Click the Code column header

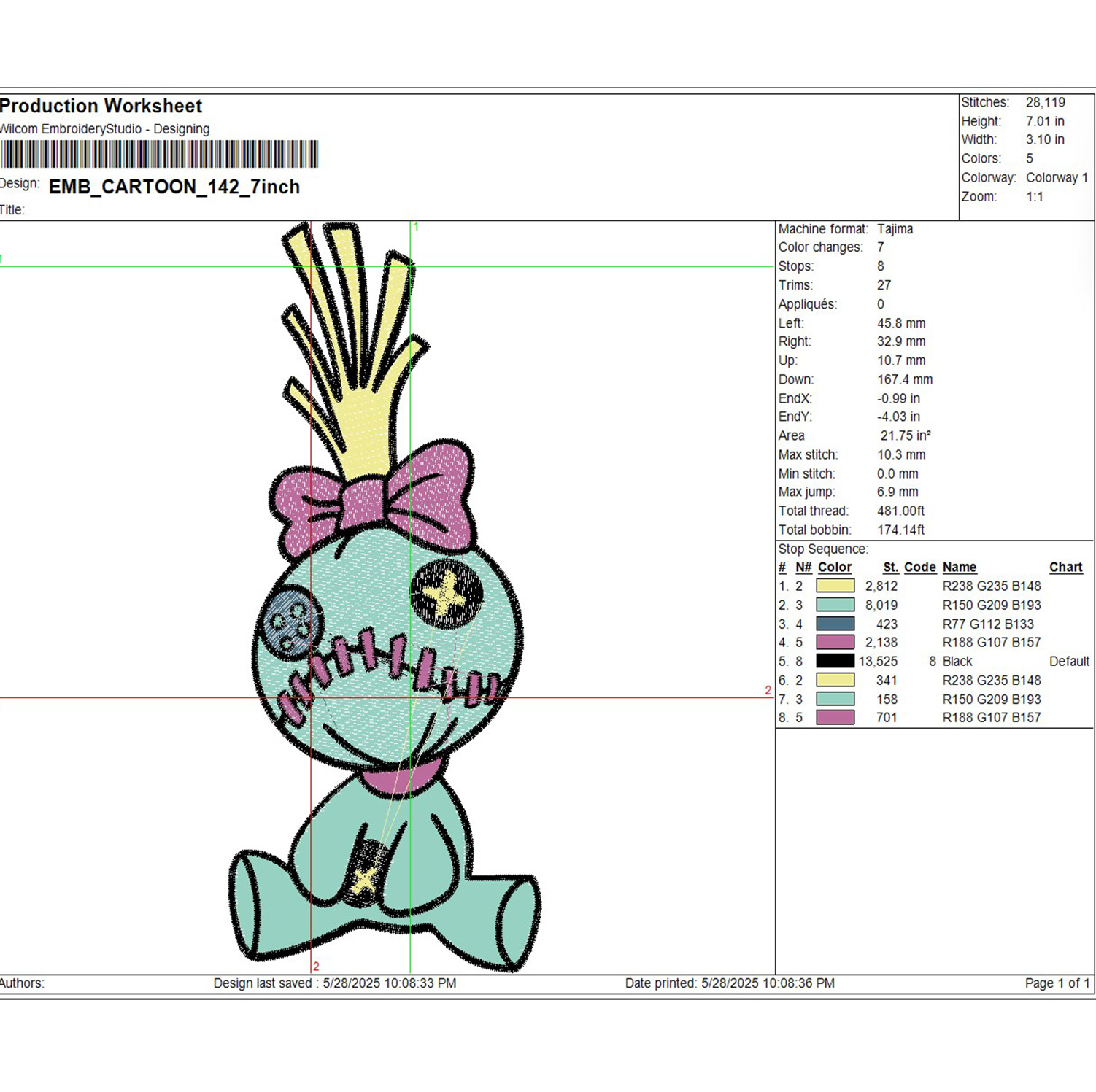(919, 567)
